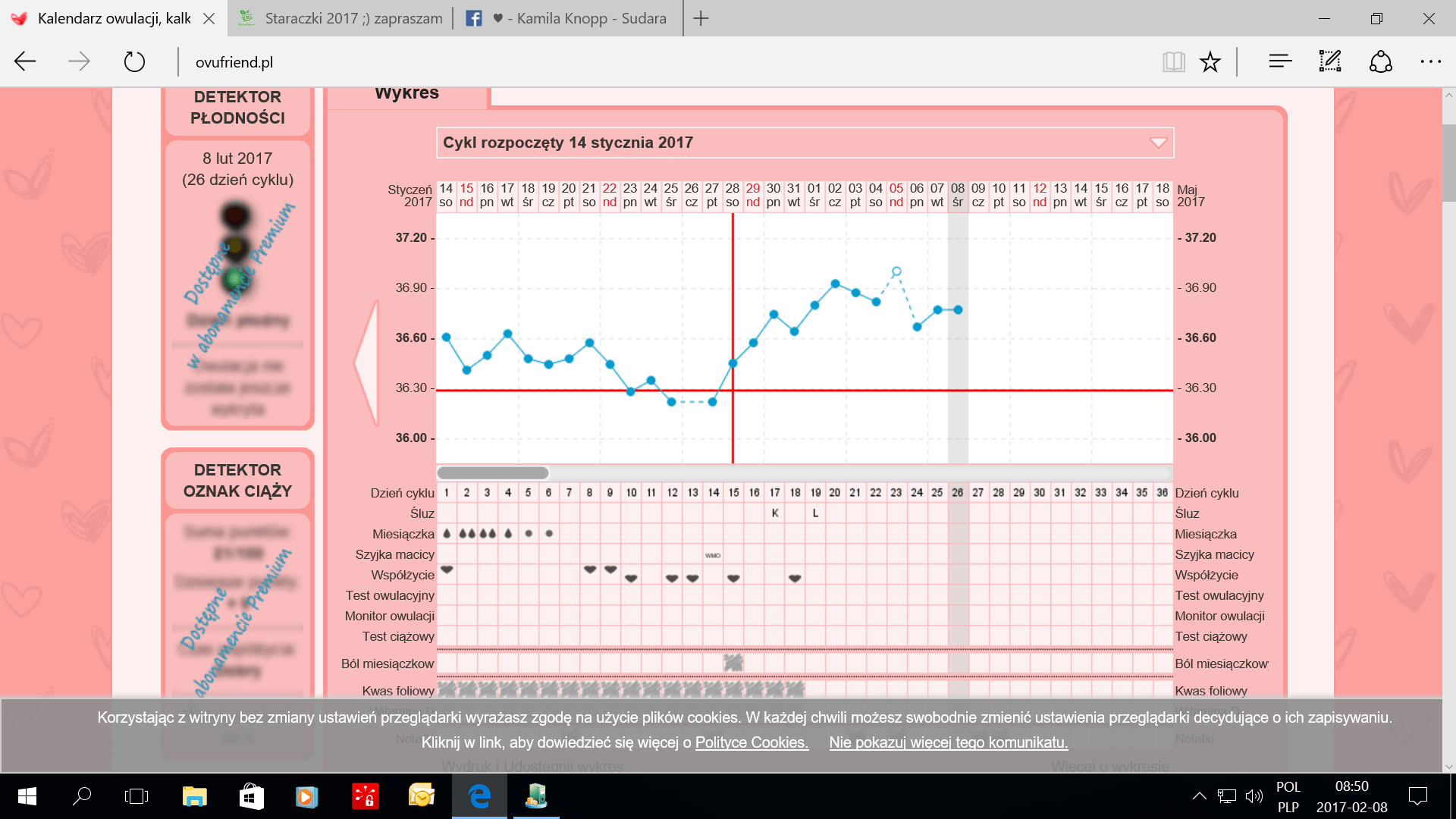
Task: Open Make a Web Note icon
Action: pos(1330,61)
